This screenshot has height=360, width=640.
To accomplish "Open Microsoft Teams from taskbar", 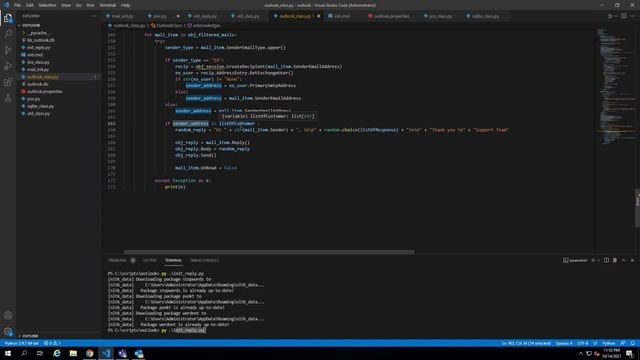I will point(122,353).
